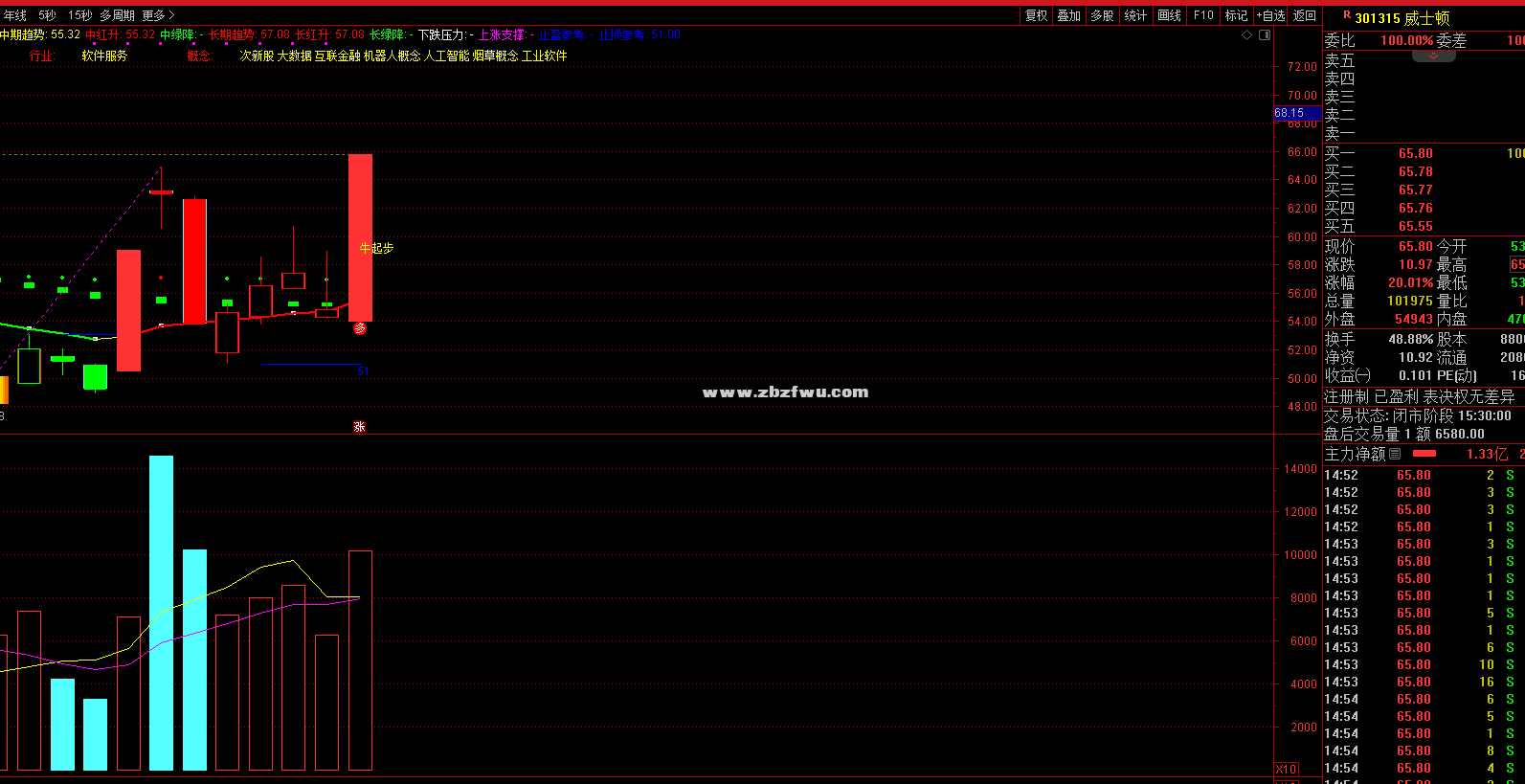This screenshot has width=1525, height=784.
Task: Select the tallest cyan volume bar
Action: pyautogui.click(x=161, y=613)
